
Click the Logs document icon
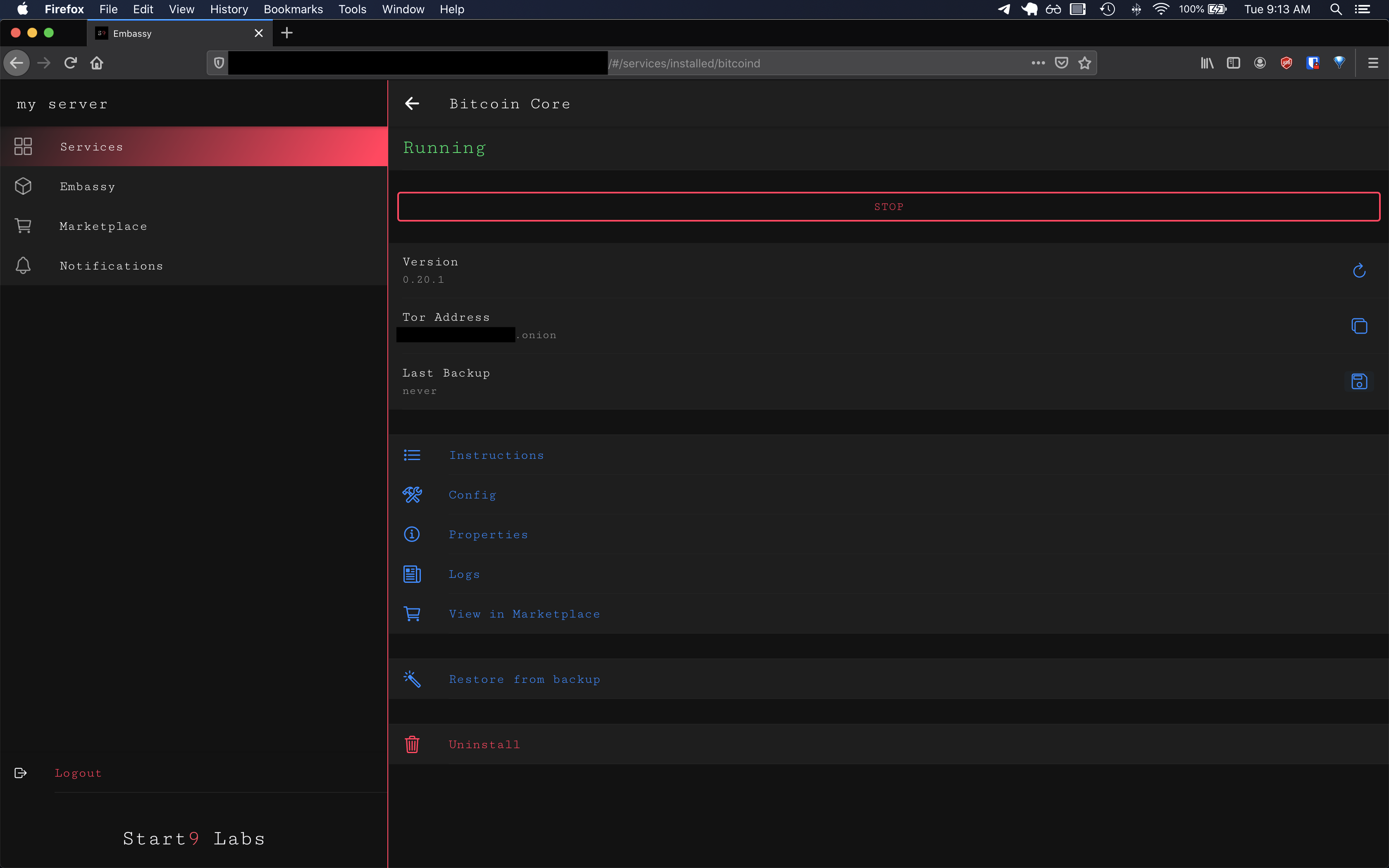coord(412,574)
